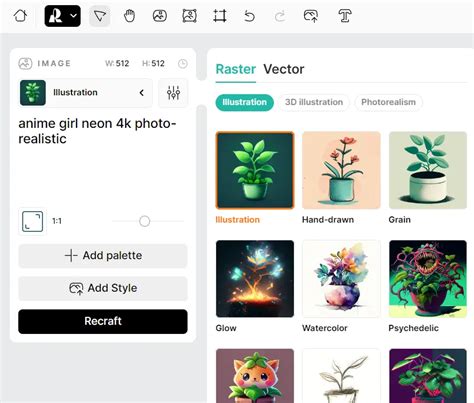
Task: Select the 3D illustration category pill
Action: (x=314, y=102)
